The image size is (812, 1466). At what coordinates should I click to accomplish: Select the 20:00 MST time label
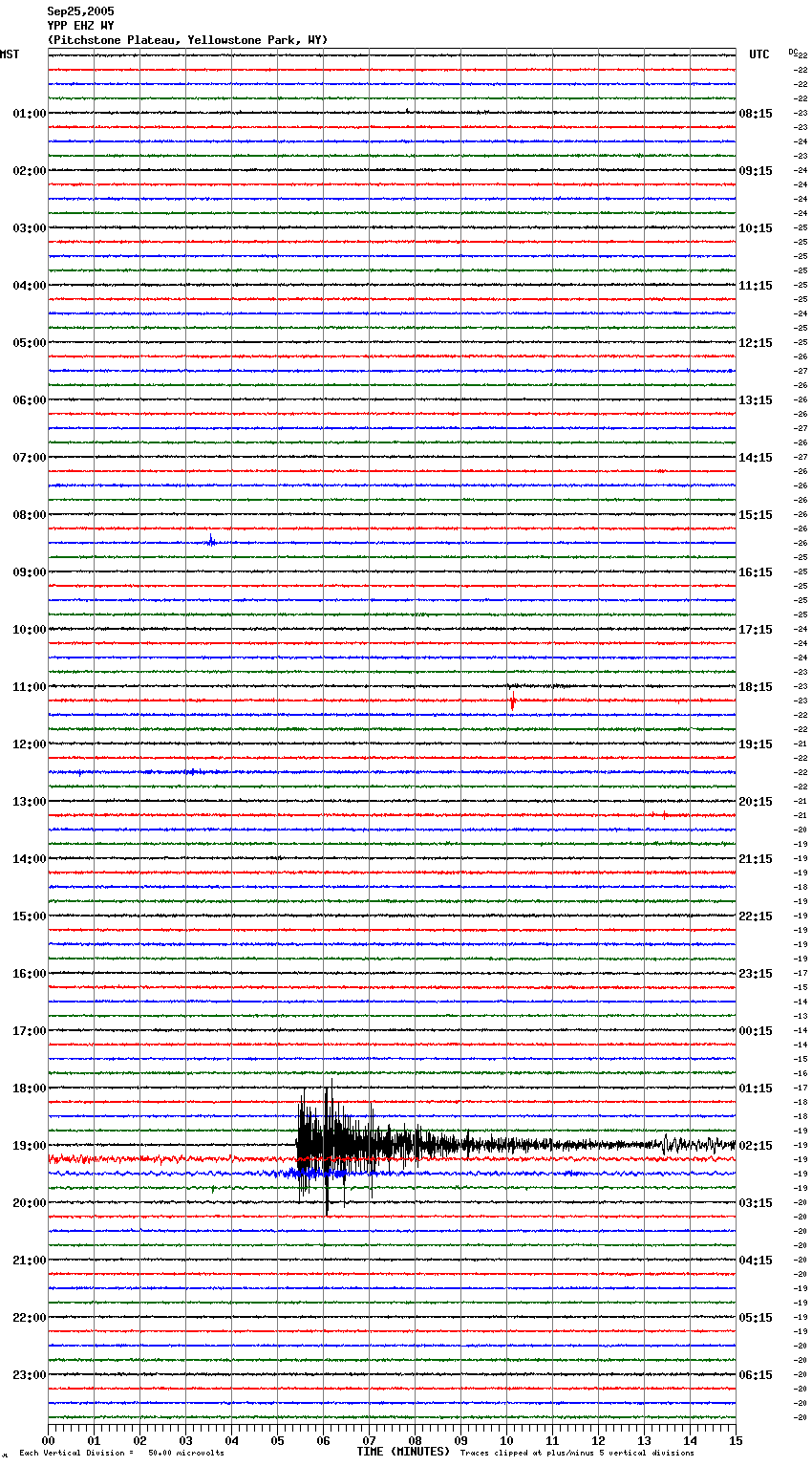(x=30, y=1203)
